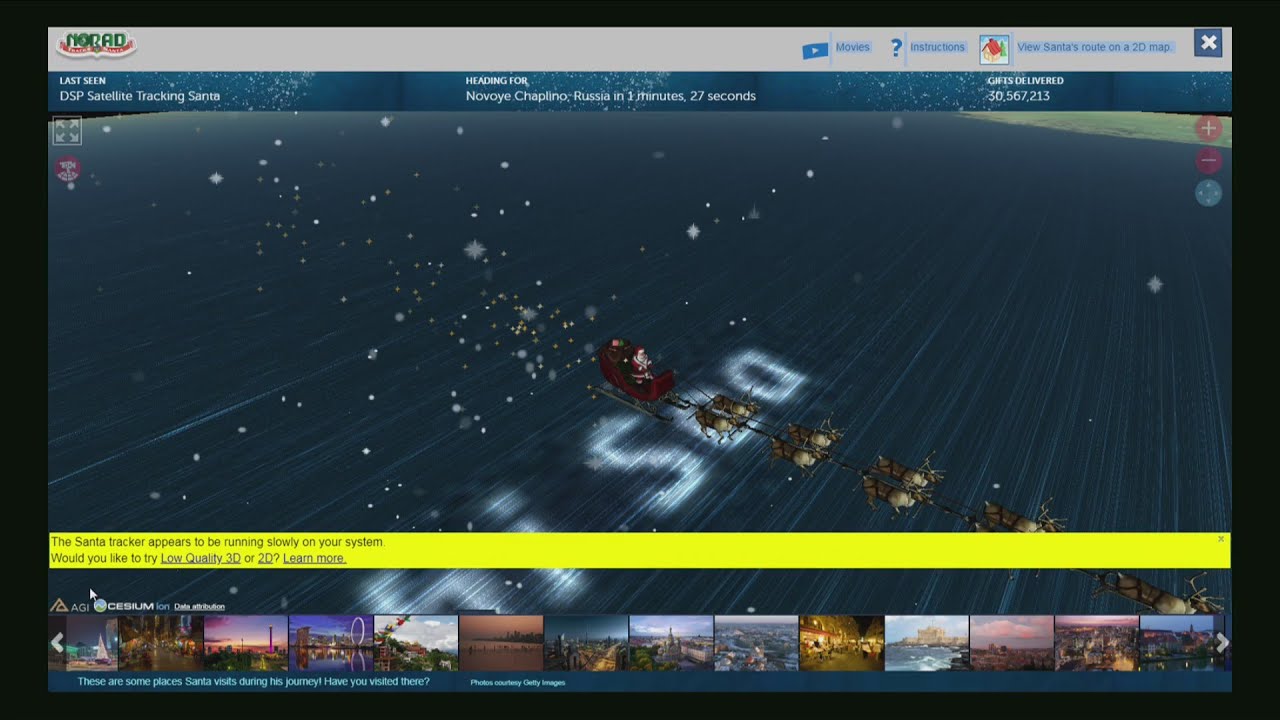The height and width of the screenshot is (720, 1280).
Task: Zoom in with the plus button
Action: 1208,128
